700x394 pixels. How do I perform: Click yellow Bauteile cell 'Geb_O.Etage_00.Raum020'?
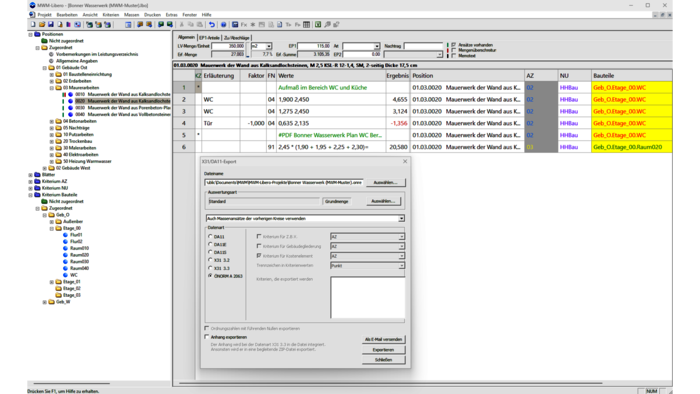[632, 147]
